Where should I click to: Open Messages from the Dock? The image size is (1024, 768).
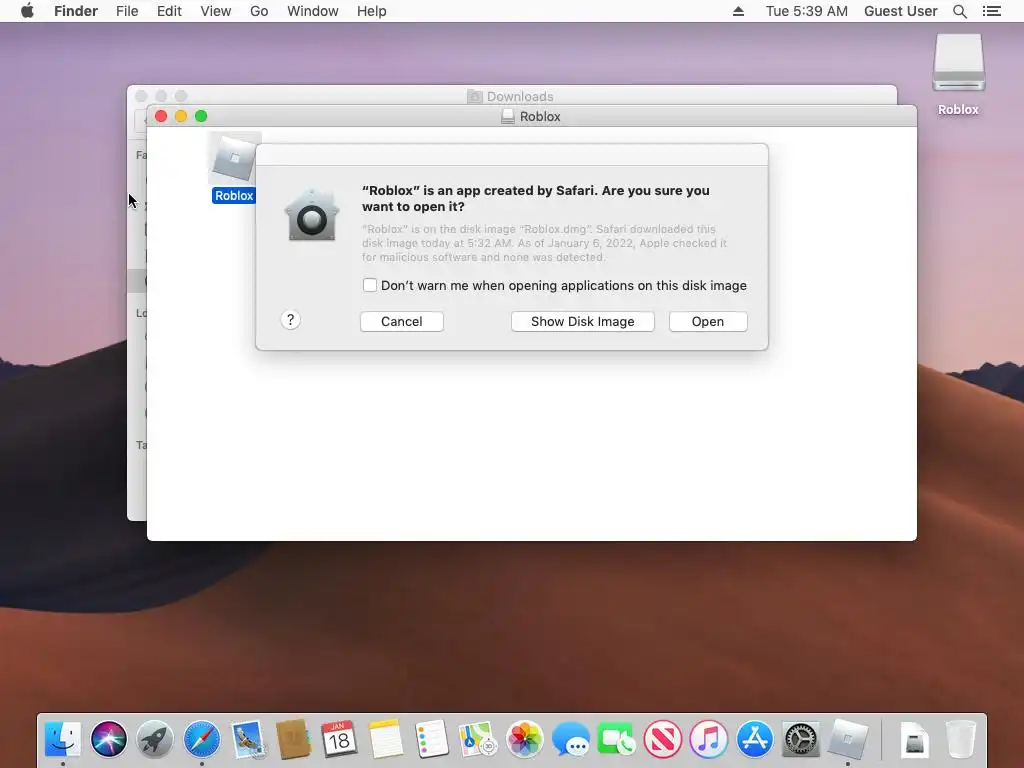click(x=570, y=739)
